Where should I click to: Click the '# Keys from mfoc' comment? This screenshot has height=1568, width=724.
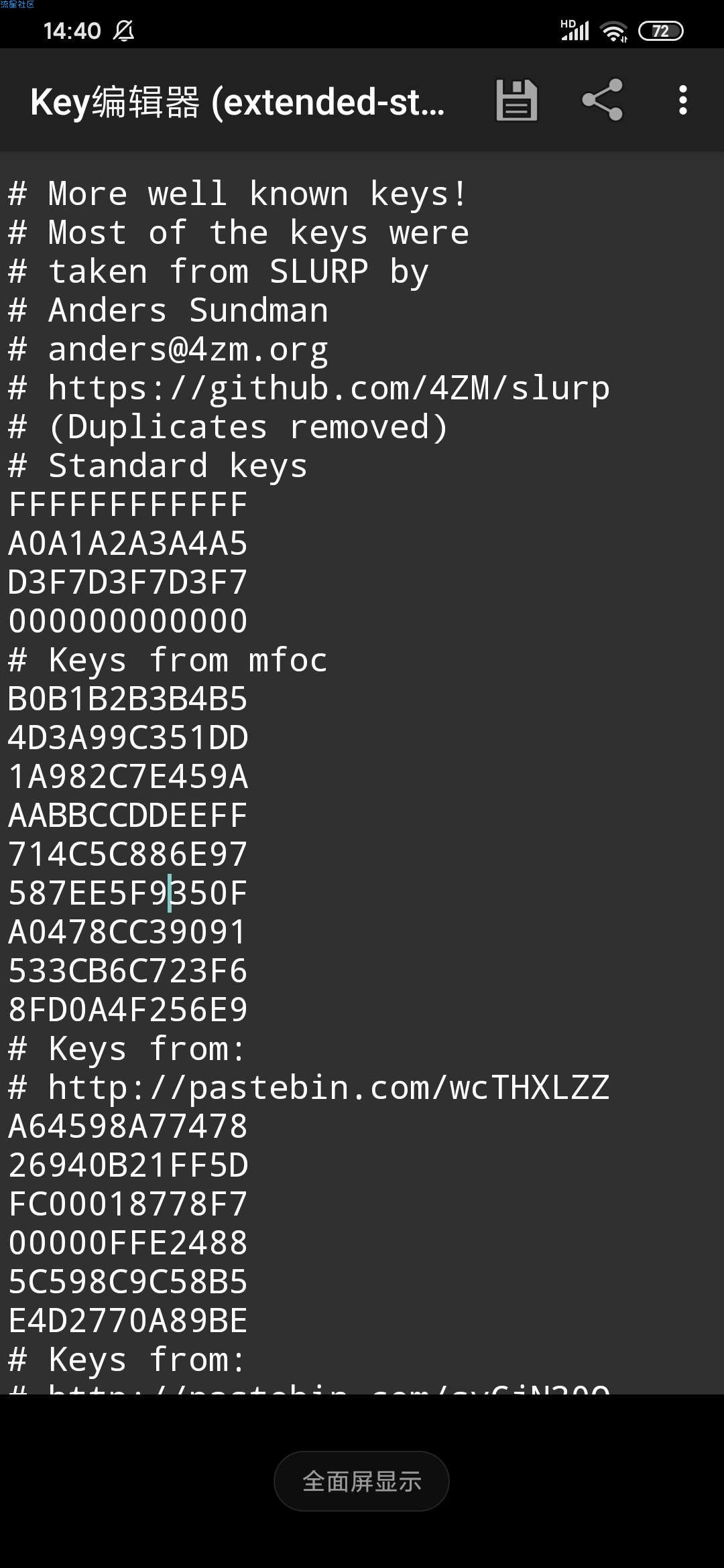click(x=168, y=660)
